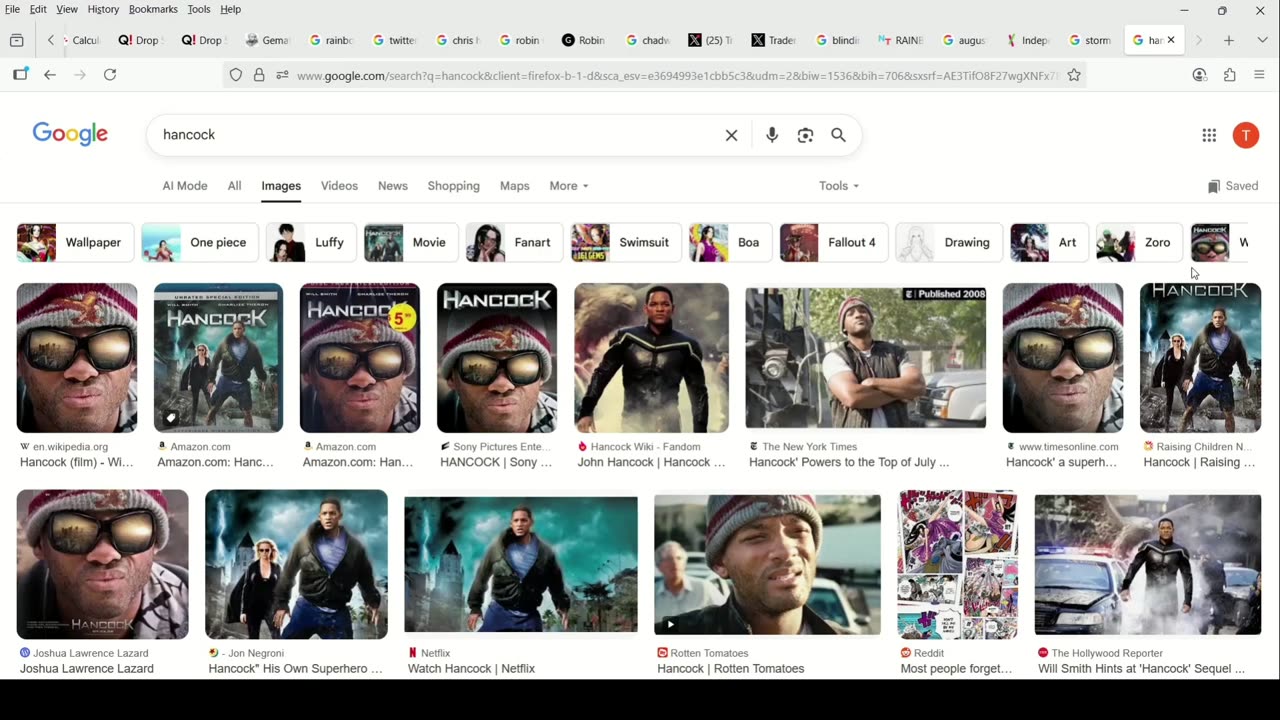Close the active hancock tab
Viewport: 1280px width, 720px height.
(x=1171, y=40)
